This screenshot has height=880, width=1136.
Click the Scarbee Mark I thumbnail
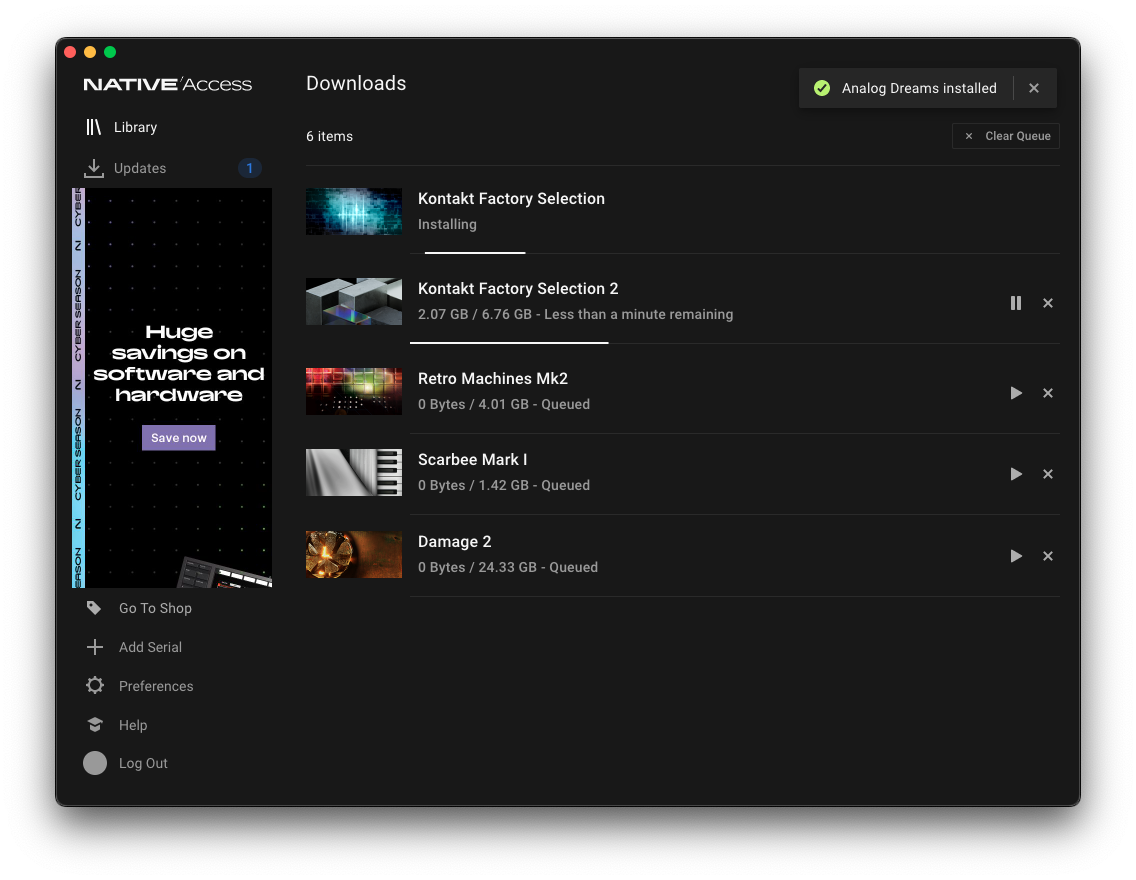coord(354,472)
